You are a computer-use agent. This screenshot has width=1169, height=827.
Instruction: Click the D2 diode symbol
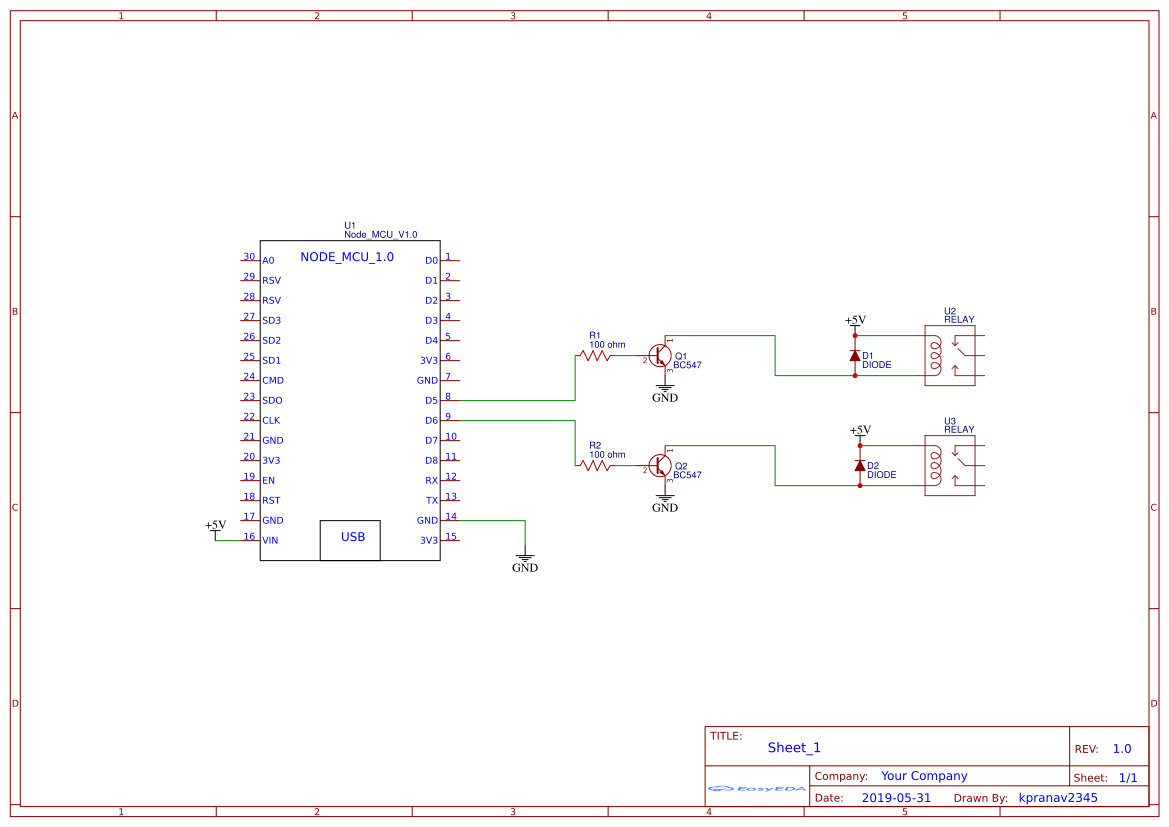point(860,464)
